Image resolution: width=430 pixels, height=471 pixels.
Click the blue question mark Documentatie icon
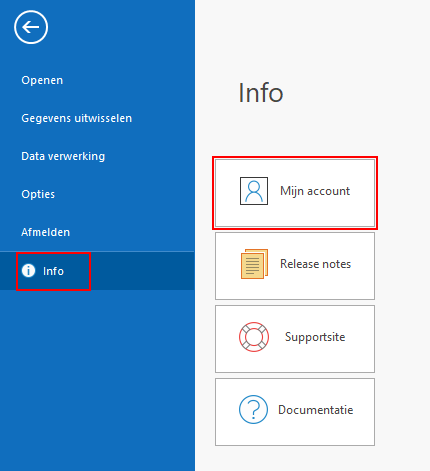coord(253,409)
